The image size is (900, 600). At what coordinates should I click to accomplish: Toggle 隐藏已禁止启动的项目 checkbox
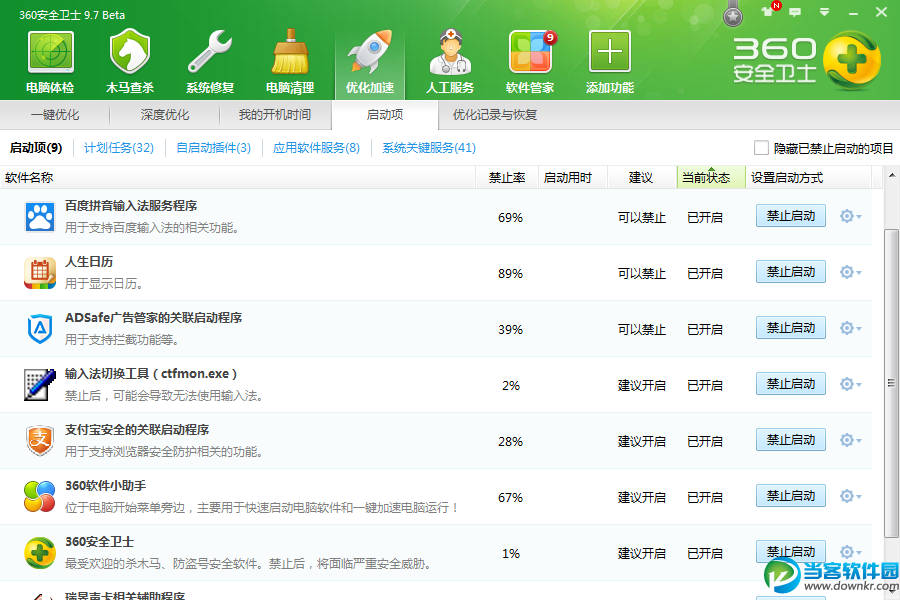click(x=761, y=148)
